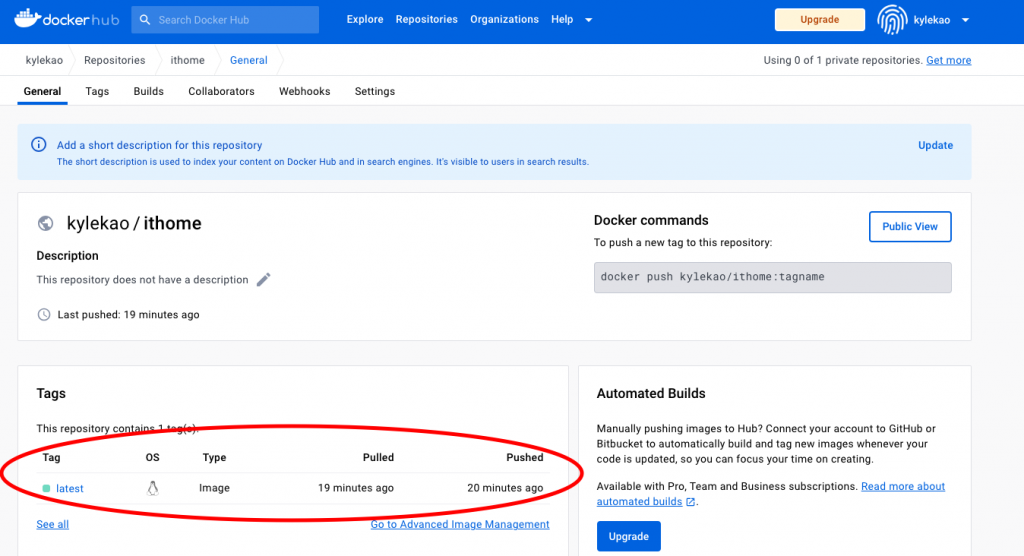Screen dimensions: 1024x556
Task: Click the search magnifier icon
Action: pos(145,20)
